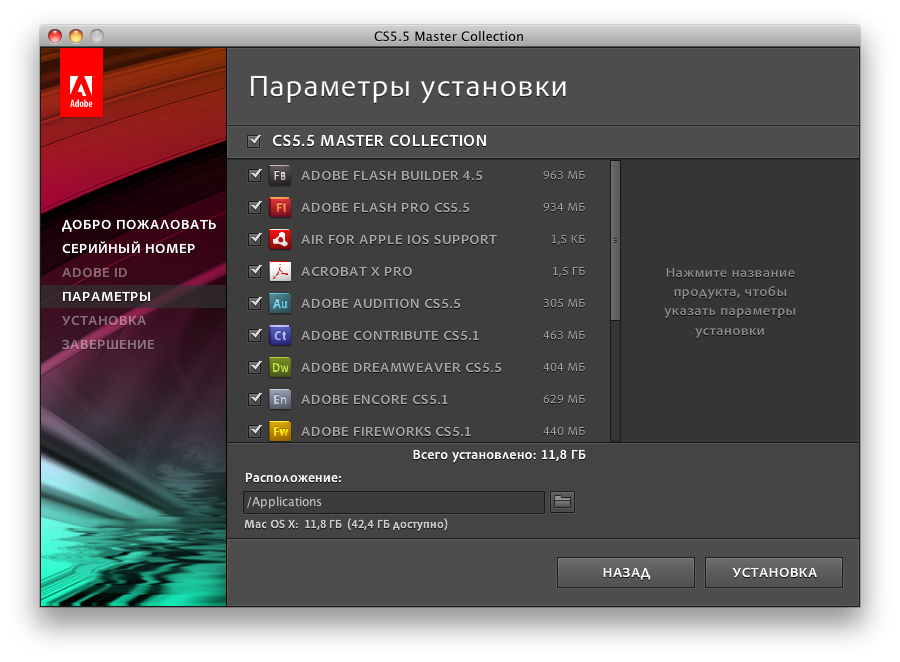Click the /Applications location path field
The width and height of the screenshot is (900, 662).
coord(394,502)
